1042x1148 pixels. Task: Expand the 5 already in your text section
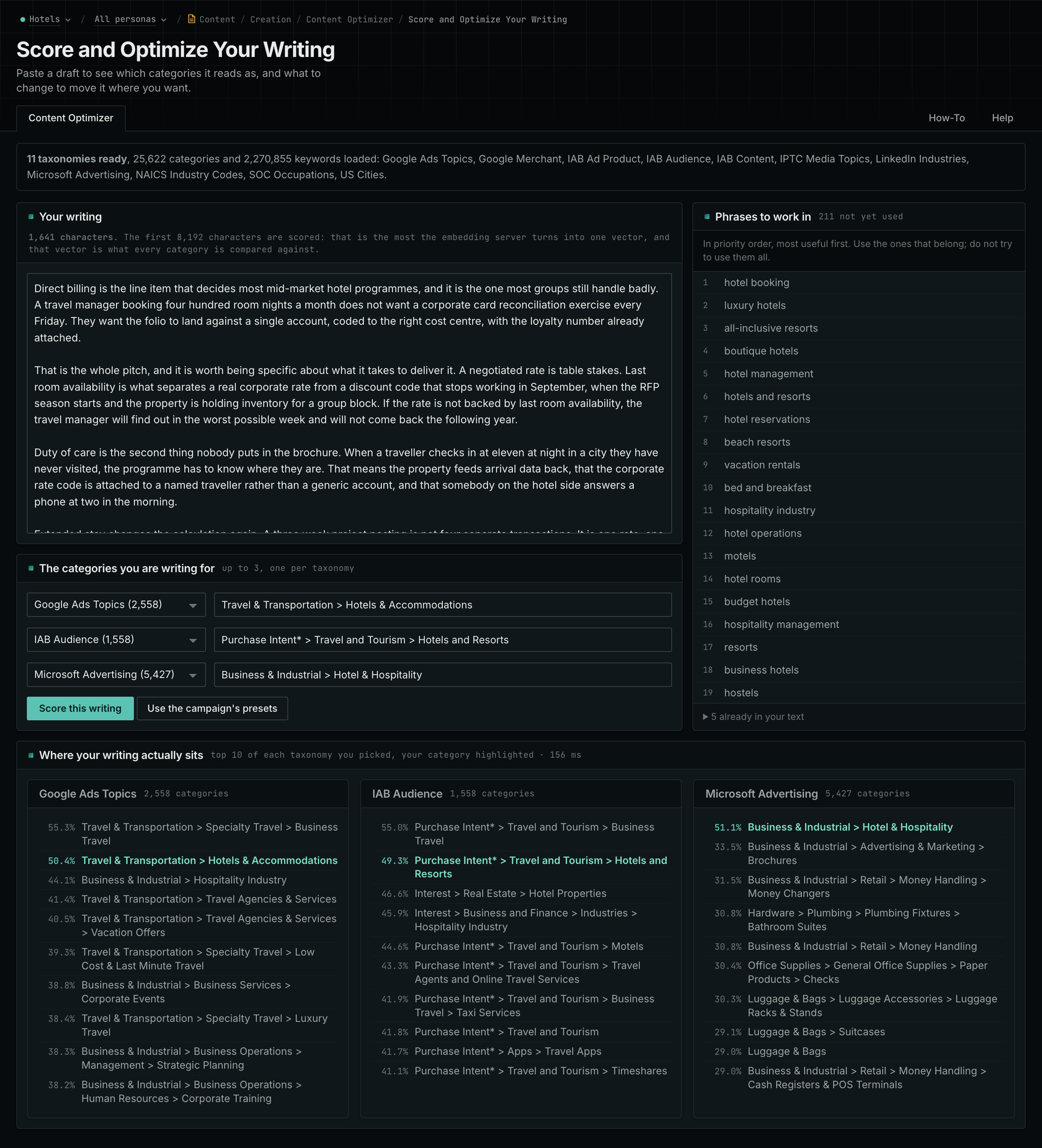click(753, 716)
